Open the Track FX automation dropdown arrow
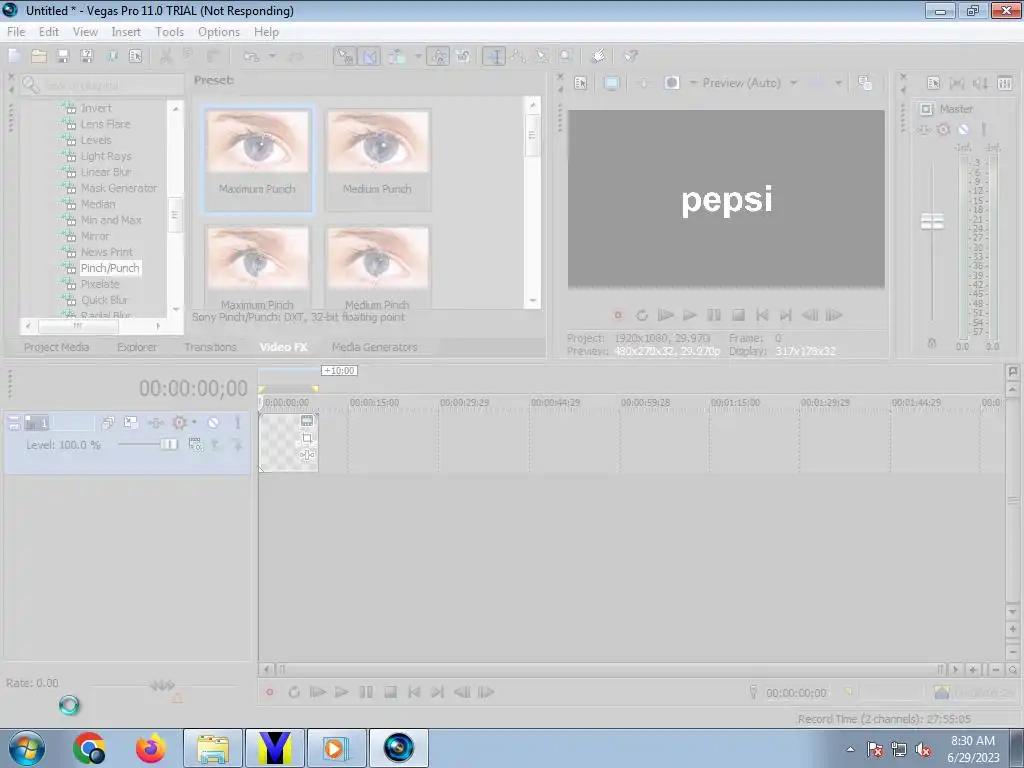The height and width of the screenshot is (768, 1024). click(x=194, y=423)
